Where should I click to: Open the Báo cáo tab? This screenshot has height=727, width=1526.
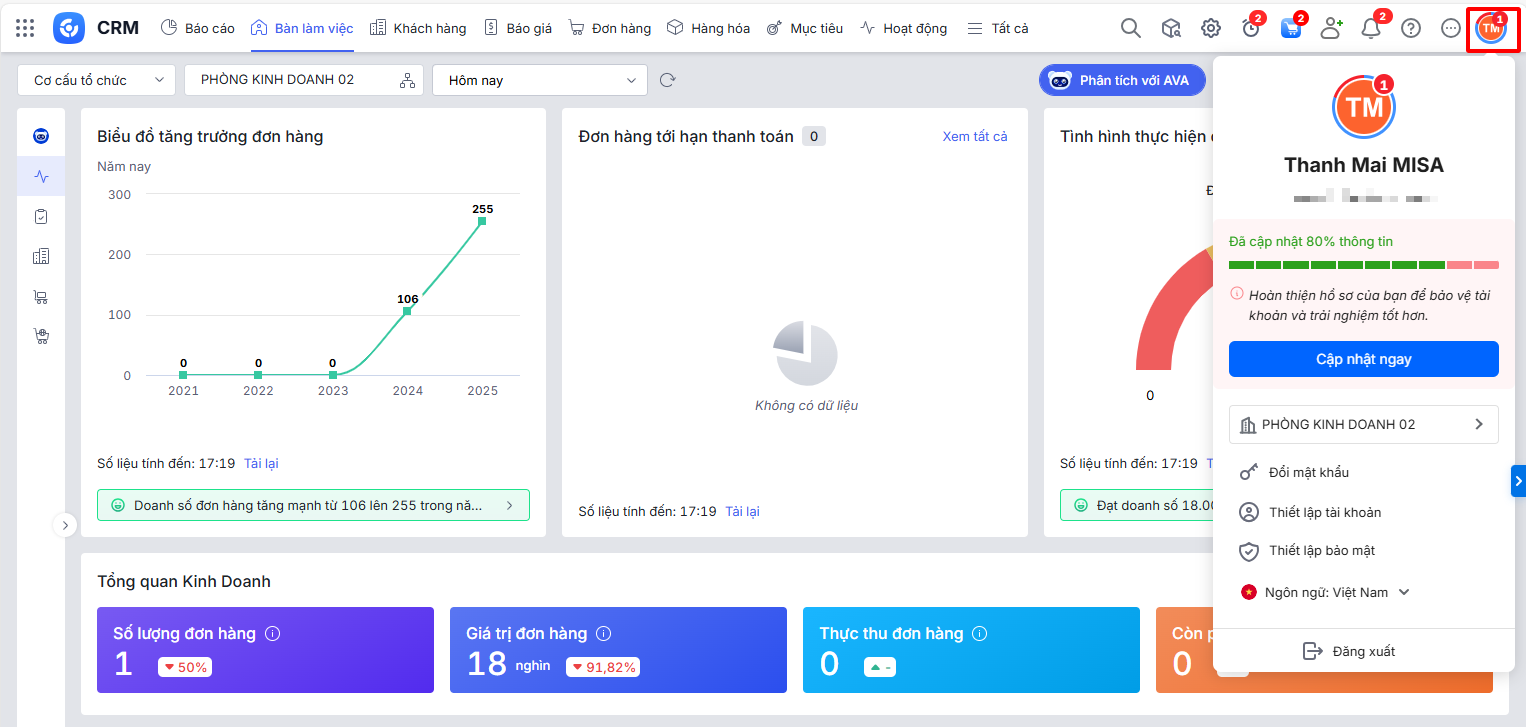tap(198, 28)
